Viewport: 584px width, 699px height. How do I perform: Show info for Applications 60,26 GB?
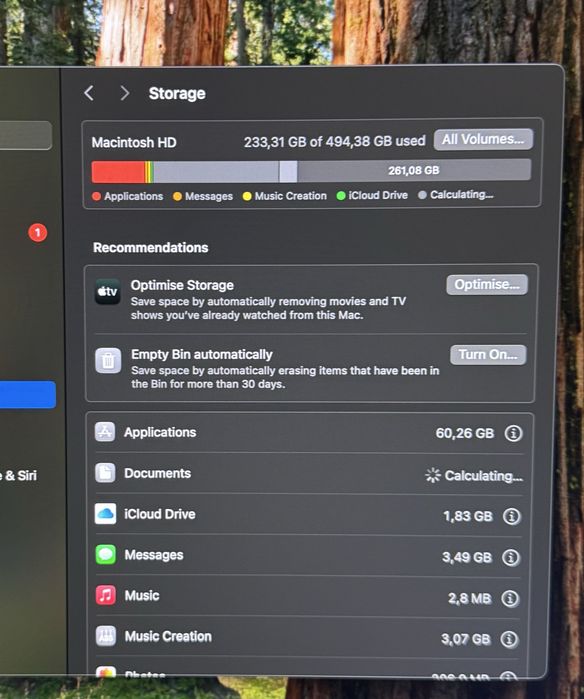pyautogui.click(x=513, y=433)
